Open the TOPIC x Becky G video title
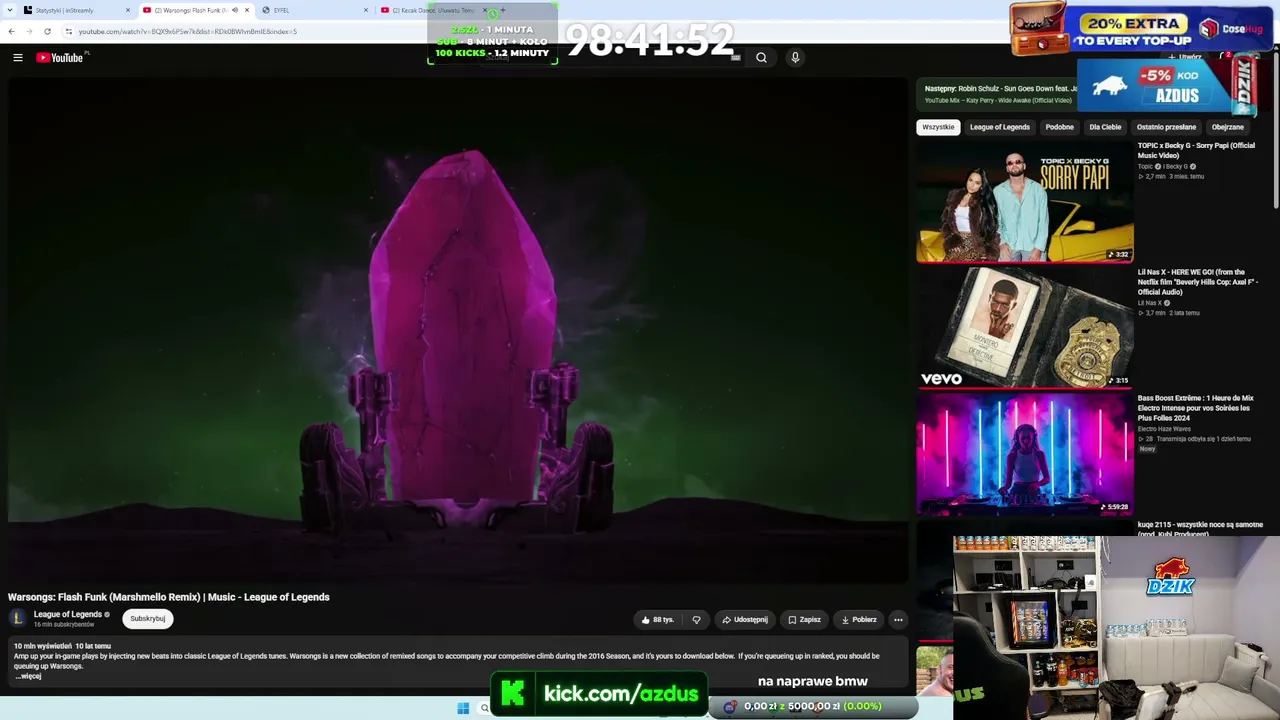This screenshot has width=1280, height=720. pos(1196,150)
